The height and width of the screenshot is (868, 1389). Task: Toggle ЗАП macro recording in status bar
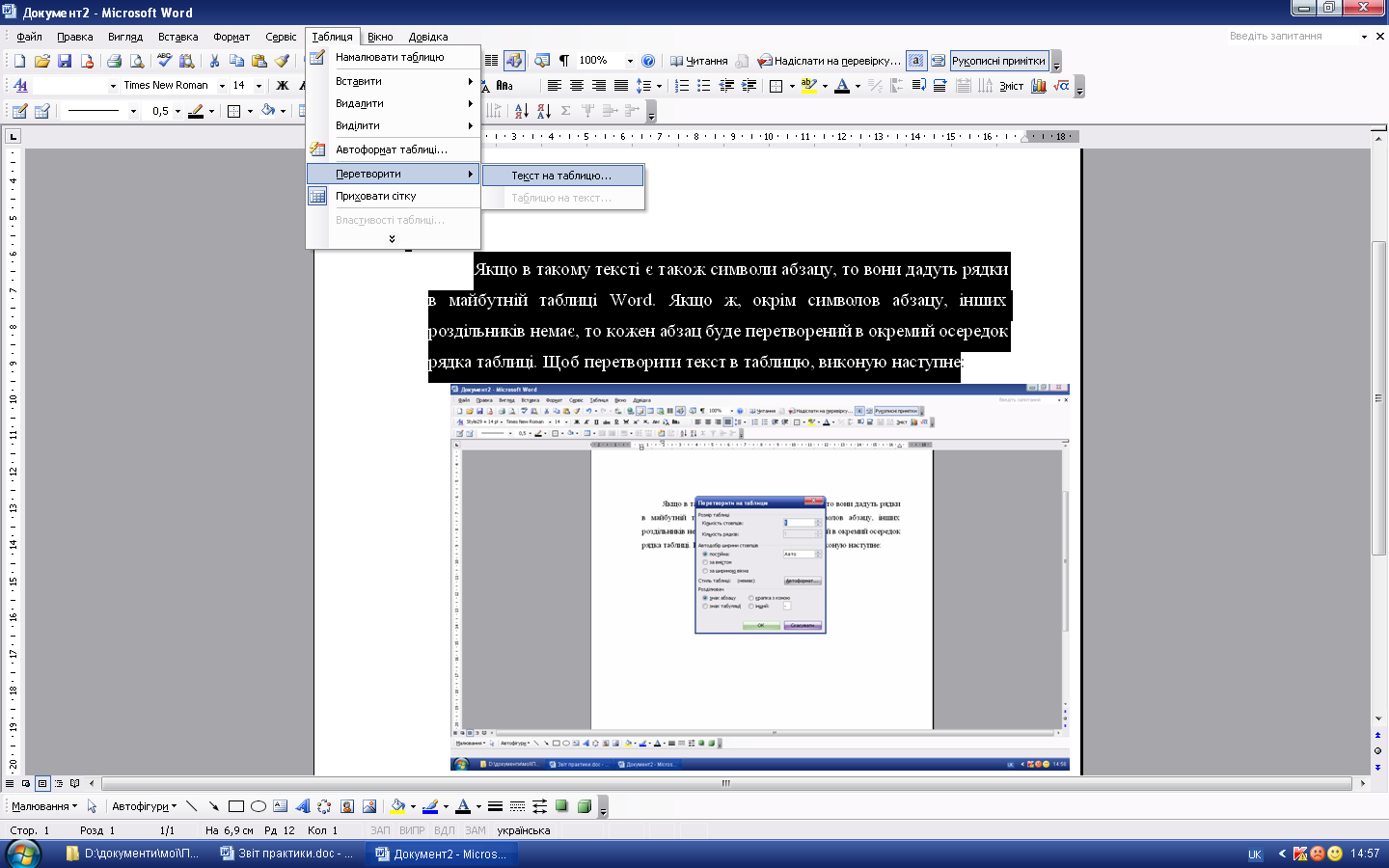381,830
